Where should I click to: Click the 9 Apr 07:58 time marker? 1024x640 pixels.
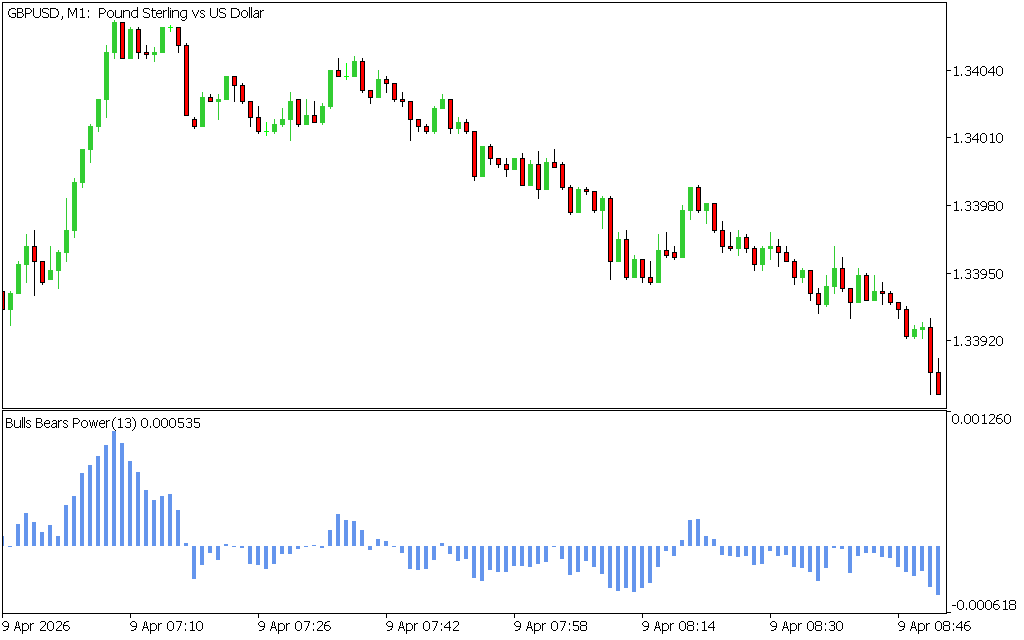coord(551,626)
